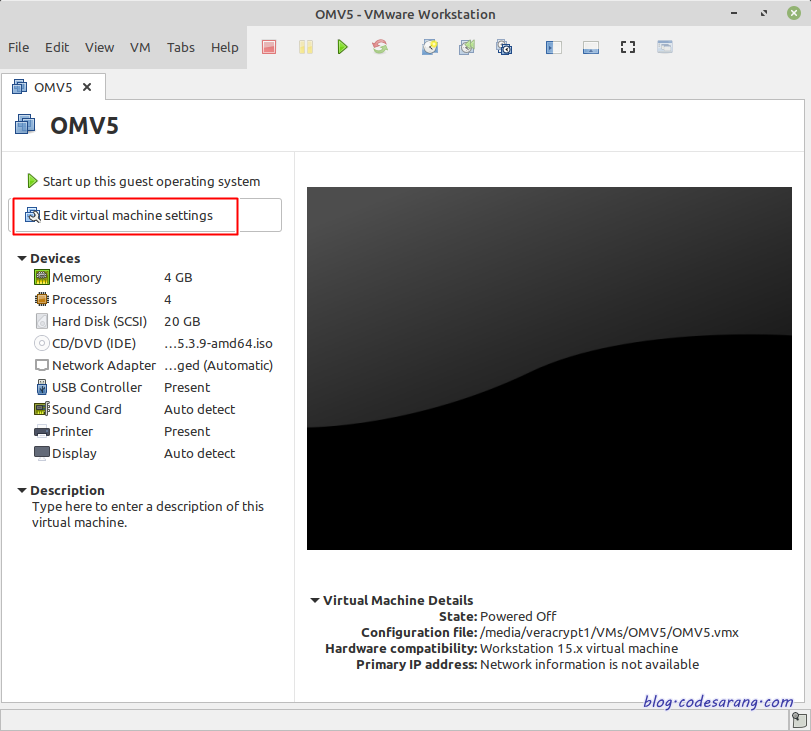This screenshot has height=731, width=811.
Task: Select the Hard Disk (SCSI) label
Action: tap(99, 322)
